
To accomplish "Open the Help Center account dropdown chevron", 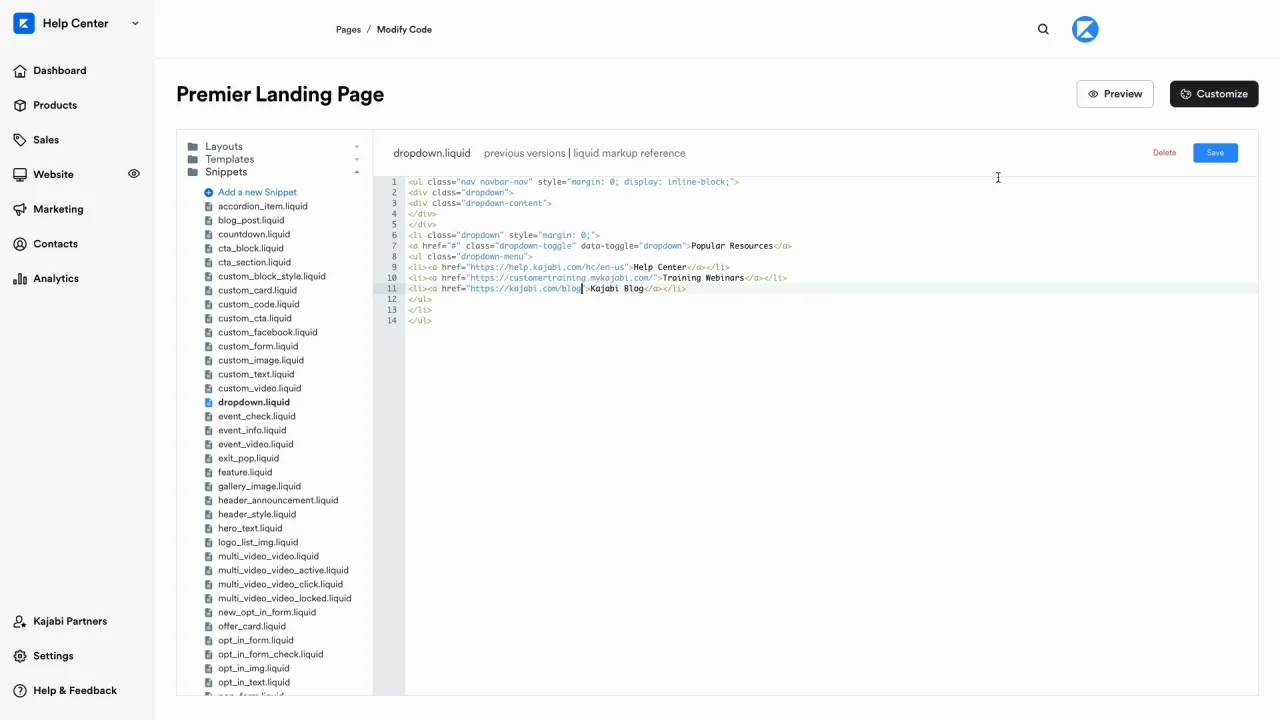I will [x=135, y=23].
